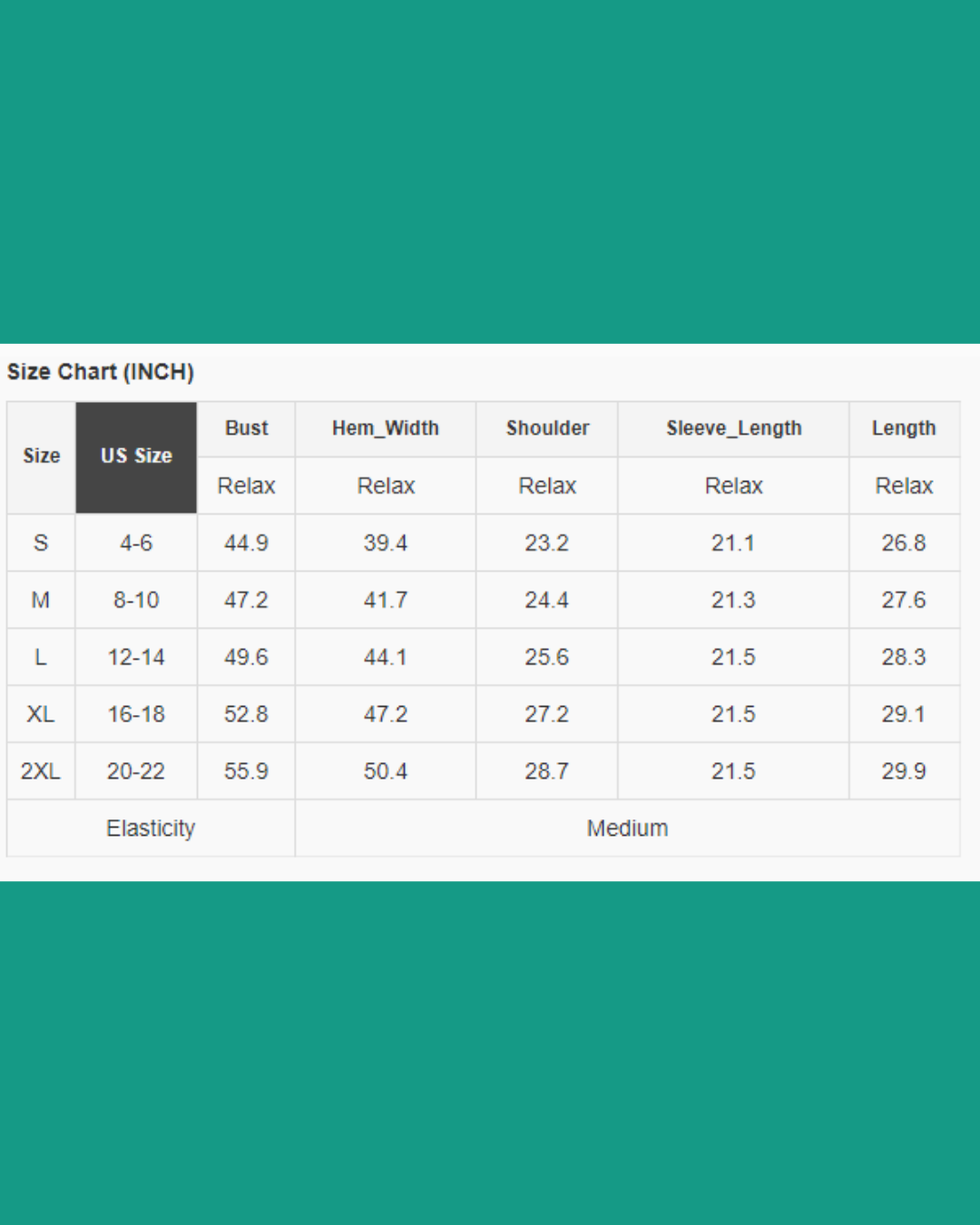Click the Size Chart (INCH) title
This screenshot has width=980, height=1225.
point(101,372)
